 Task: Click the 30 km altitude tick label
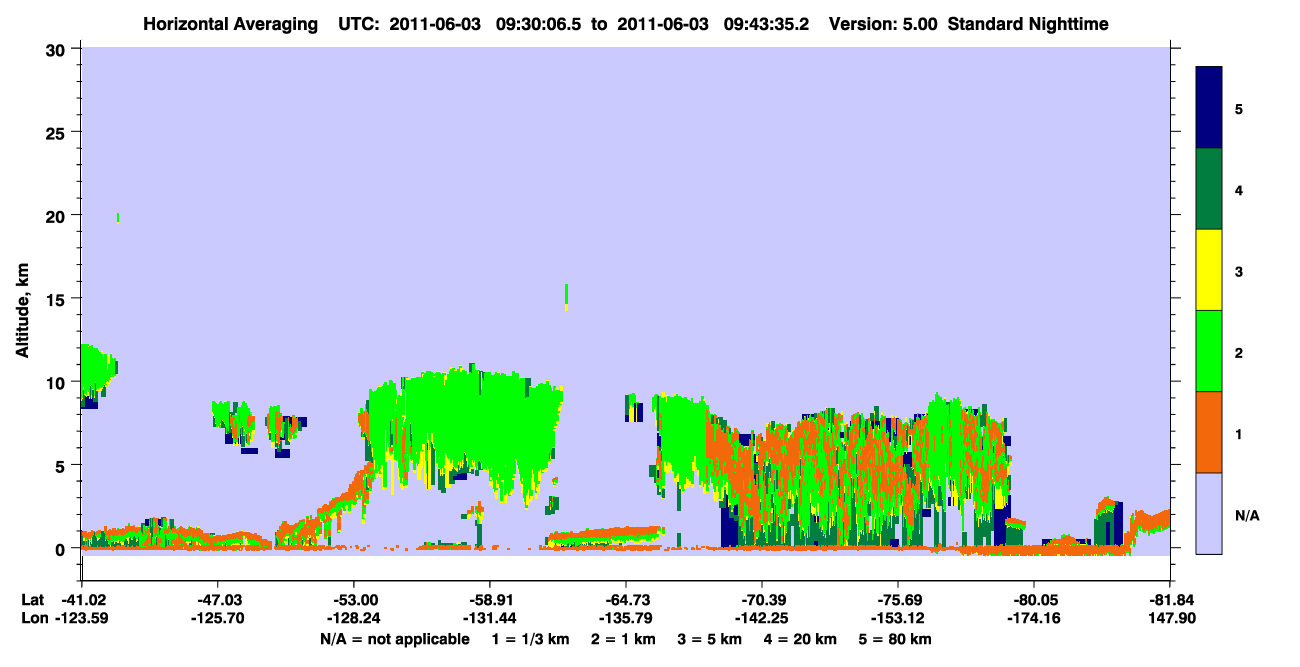(58, 48)
